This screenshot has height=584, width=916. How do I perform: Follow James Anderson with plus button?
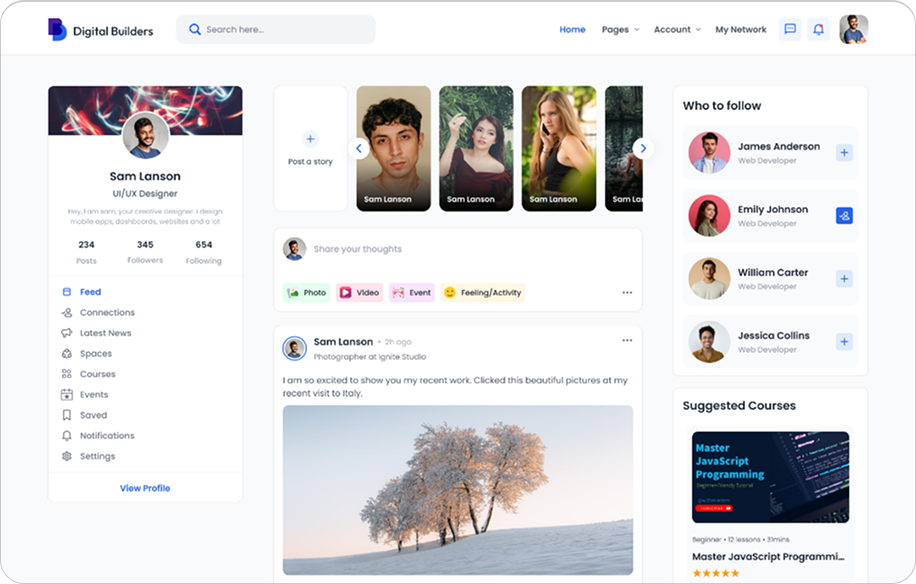844,152
